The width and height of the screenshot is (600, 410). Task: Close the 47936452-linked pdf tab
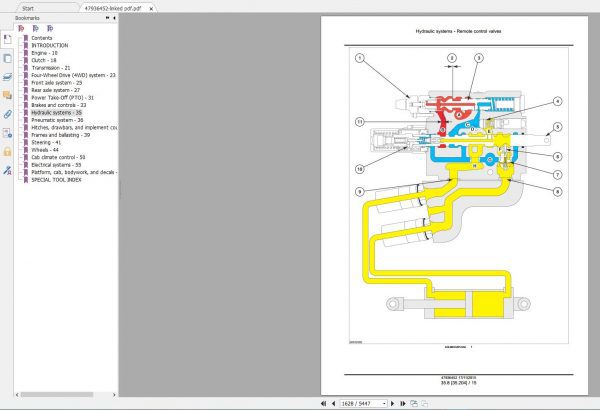click(x=151, y=8)
